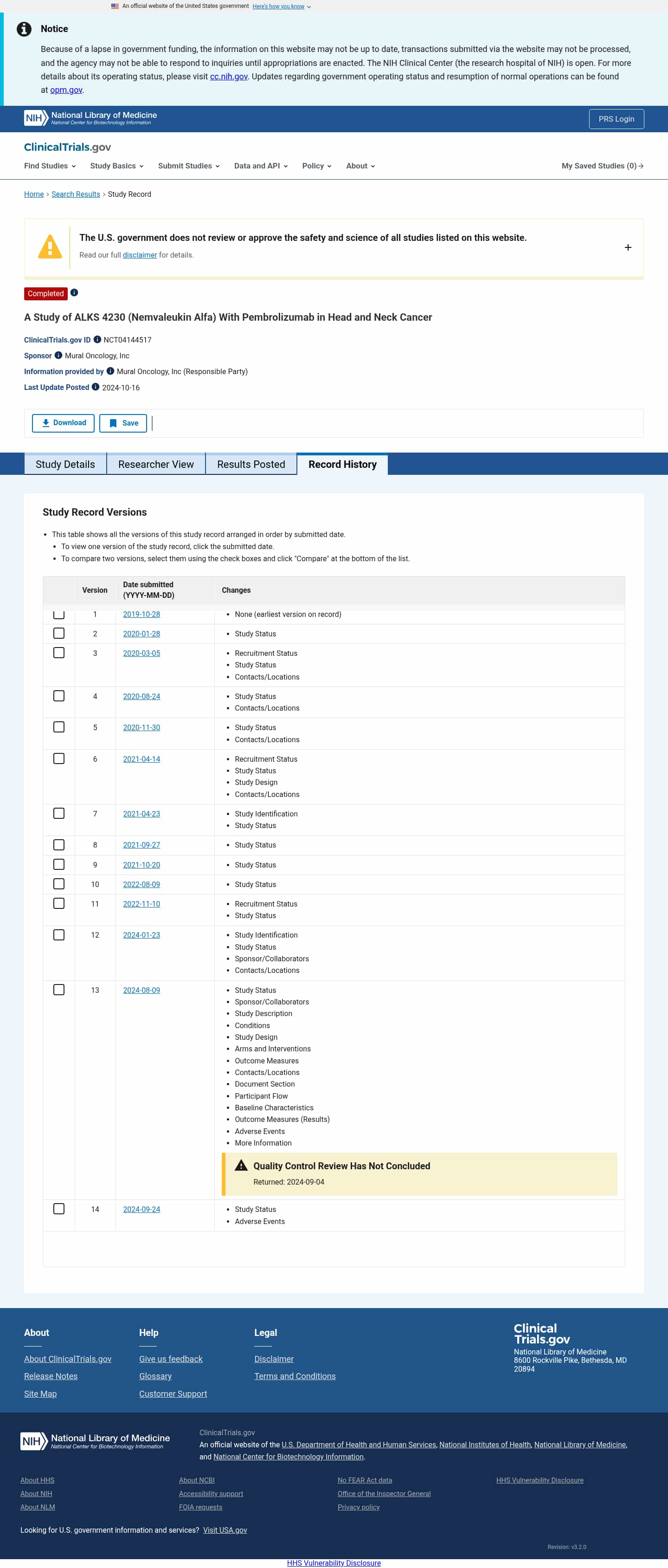Open the Site Map footer link
Image resolution: width=668 pixels, height=1568 pixels.
[x=40, y=1394]
